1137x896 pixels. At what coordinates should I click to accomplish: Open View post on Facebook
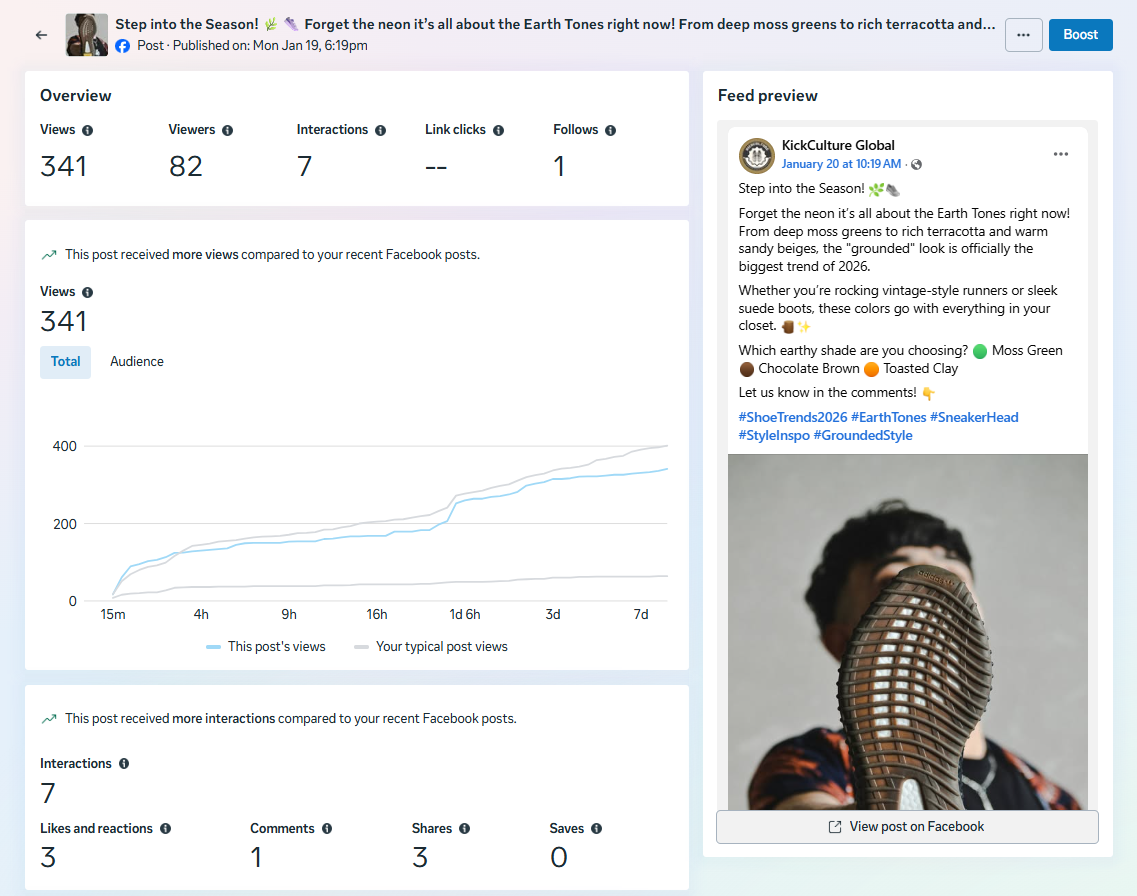pyautogui.click(x=907, y=827)
